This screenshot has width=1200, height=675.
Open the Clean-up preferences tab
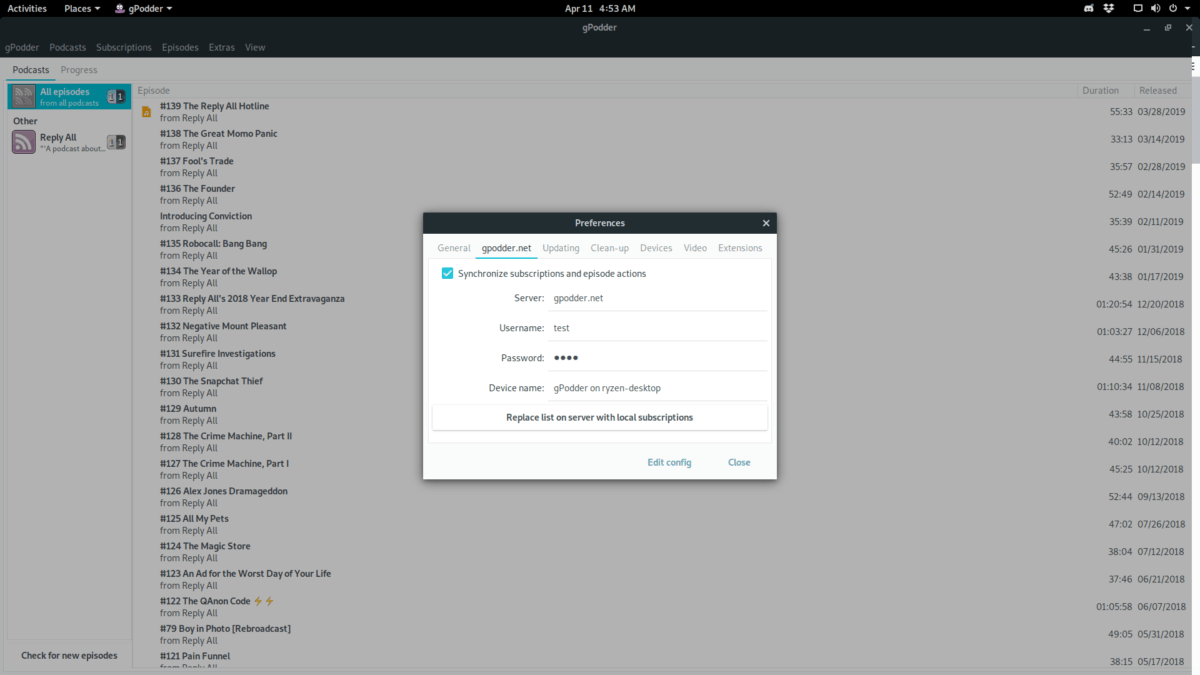click(x=610, y=248)
